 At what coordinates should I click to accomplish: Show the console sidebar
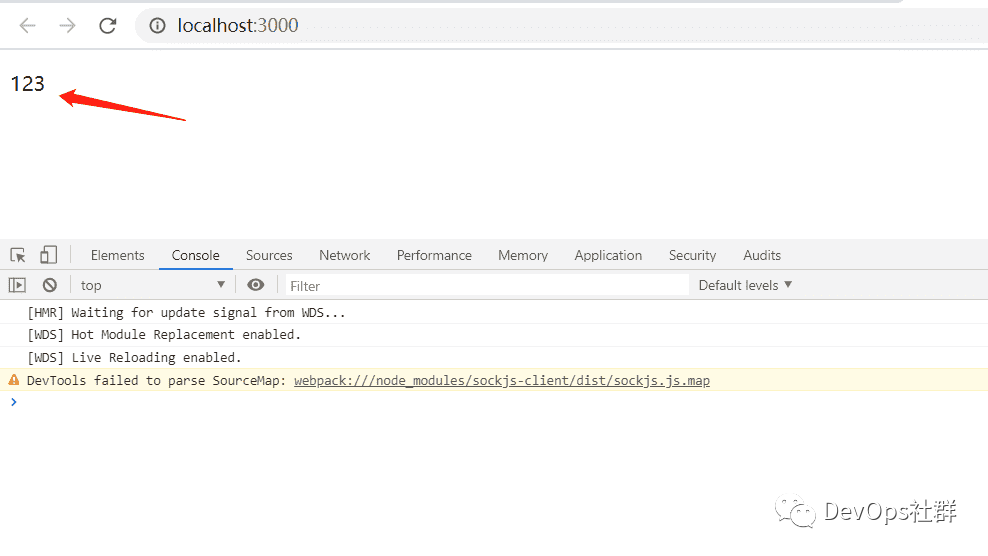18,286
